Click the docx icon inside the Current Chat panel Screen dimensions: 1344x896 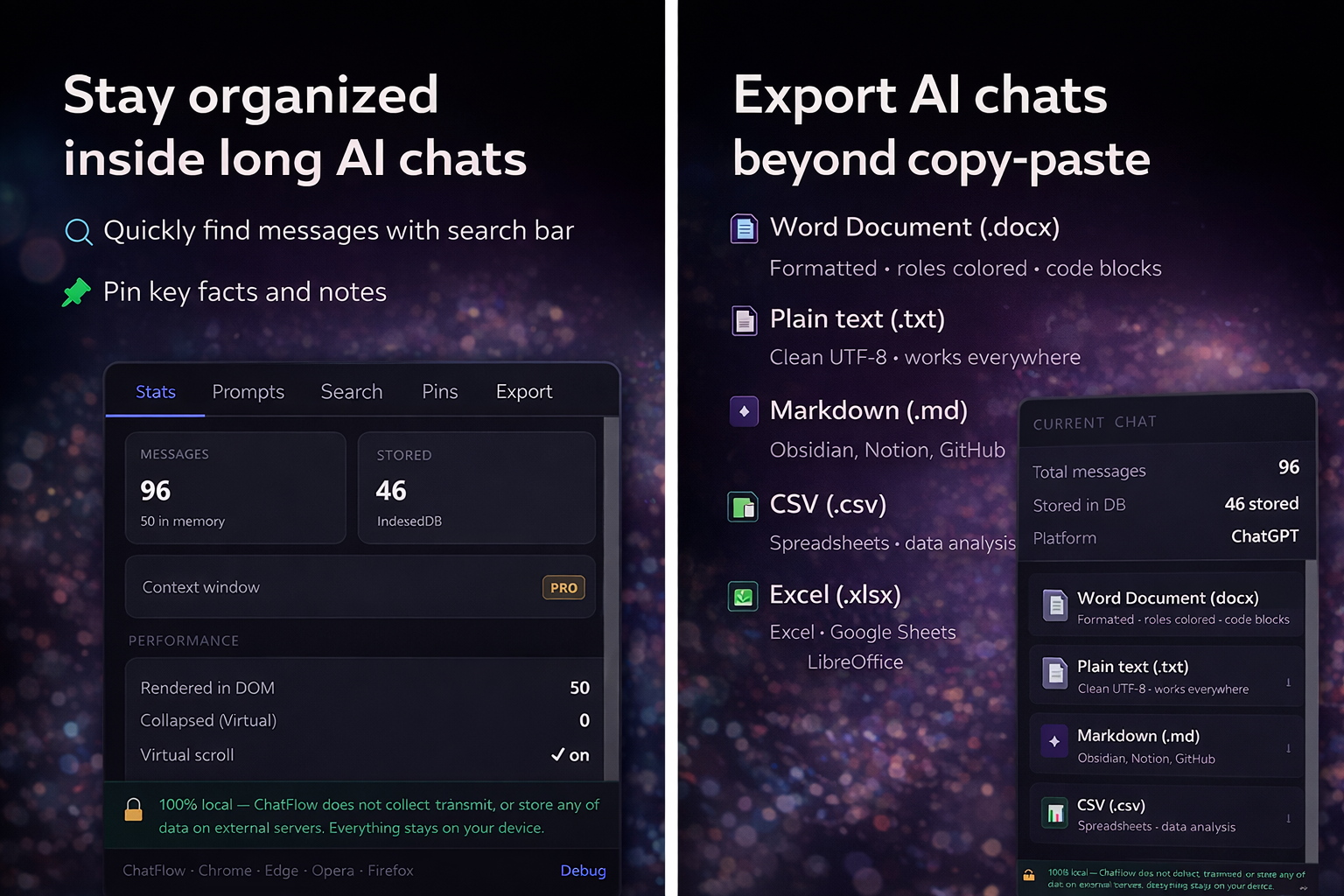(1054, 604)
